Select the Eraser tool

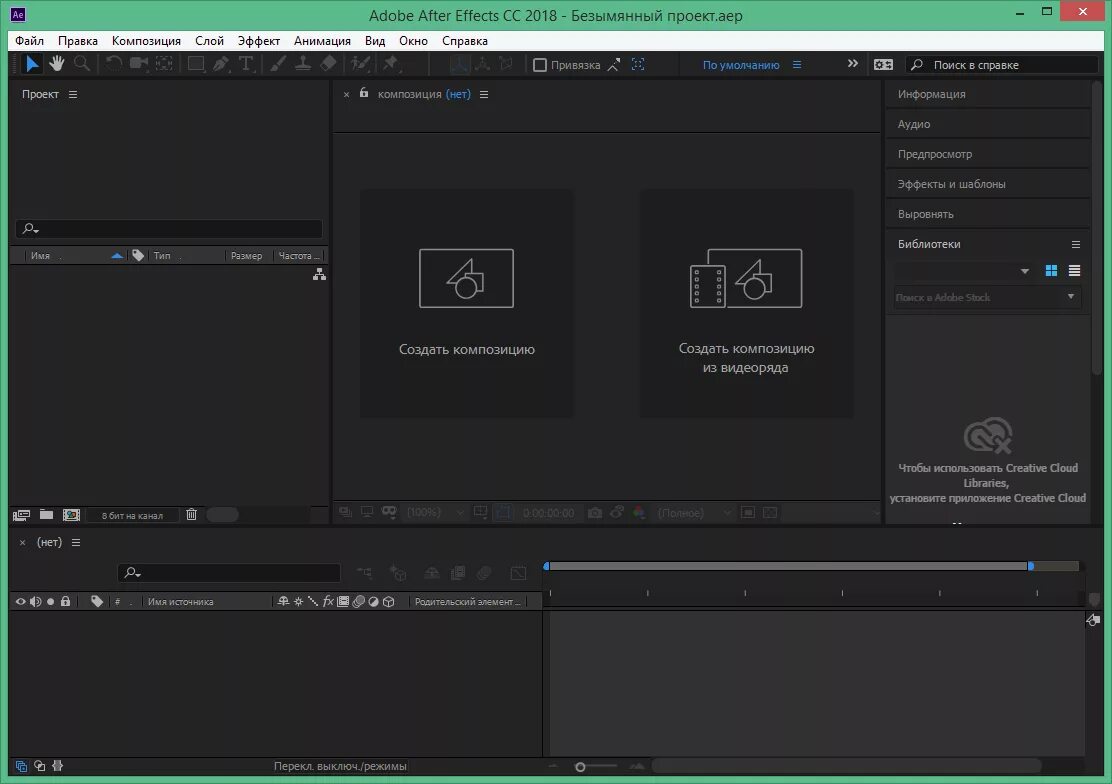coord(329,63)
